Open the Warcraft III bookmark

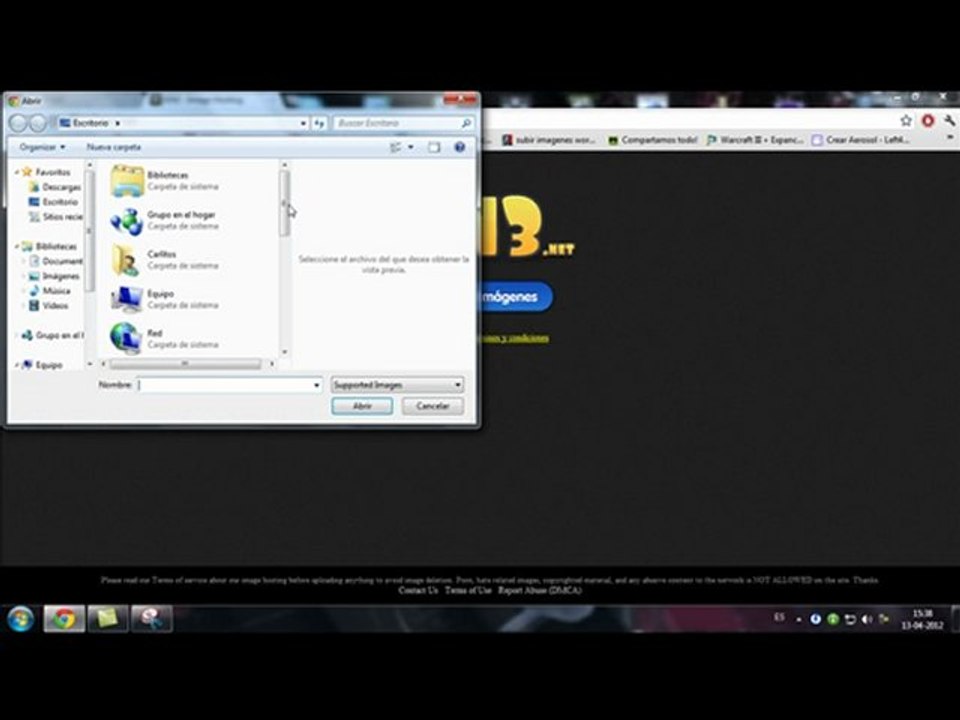[755, 140]
